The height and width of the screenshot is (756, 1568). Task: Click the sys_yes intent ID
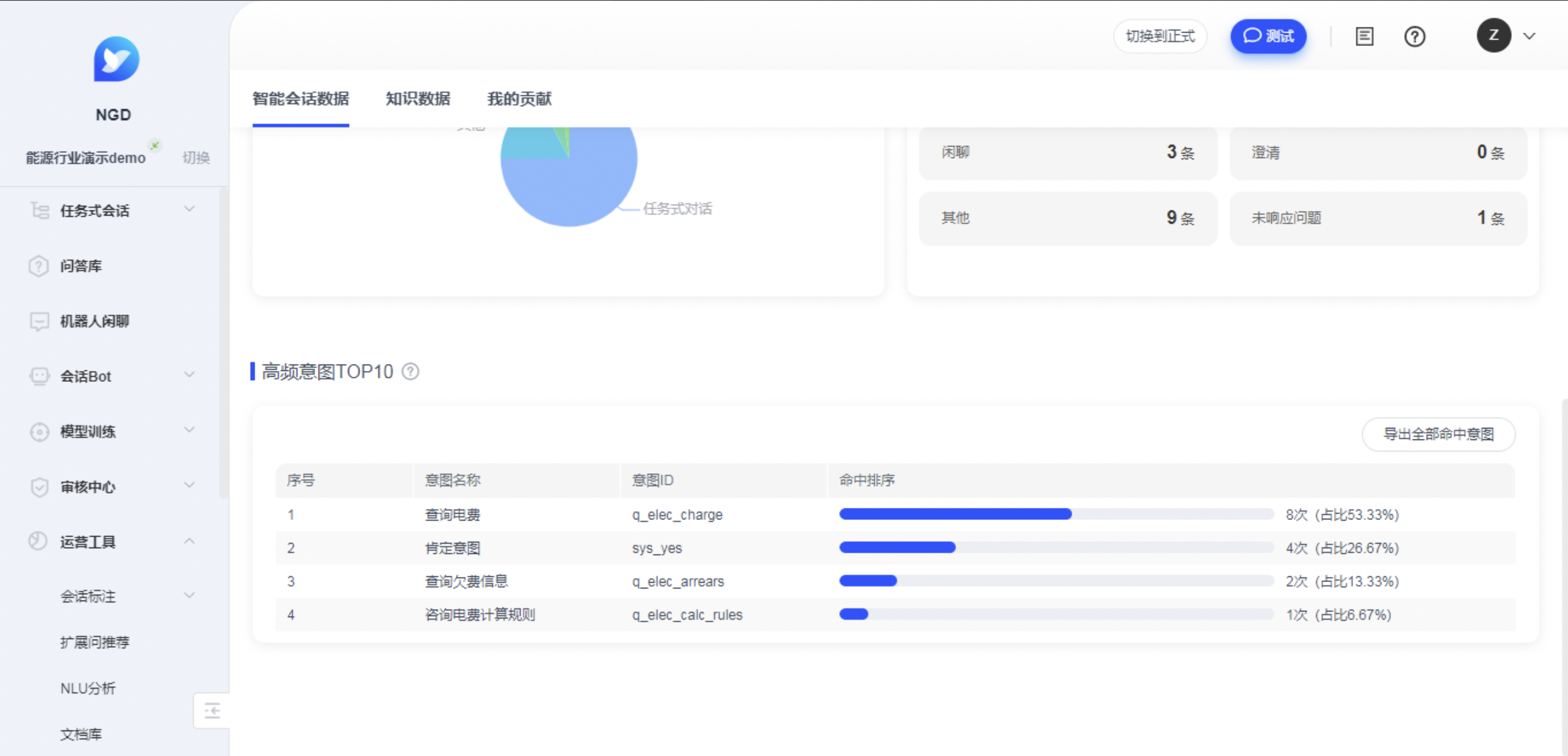tap(657, 548)
